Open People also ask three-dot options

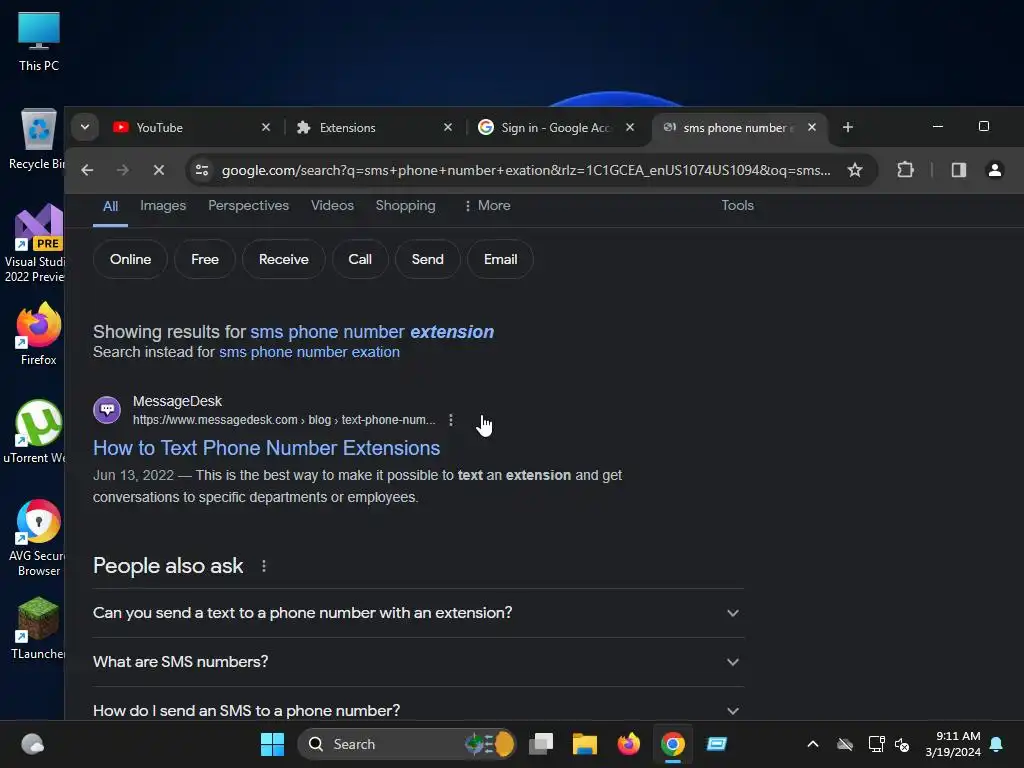pos(264,566)
